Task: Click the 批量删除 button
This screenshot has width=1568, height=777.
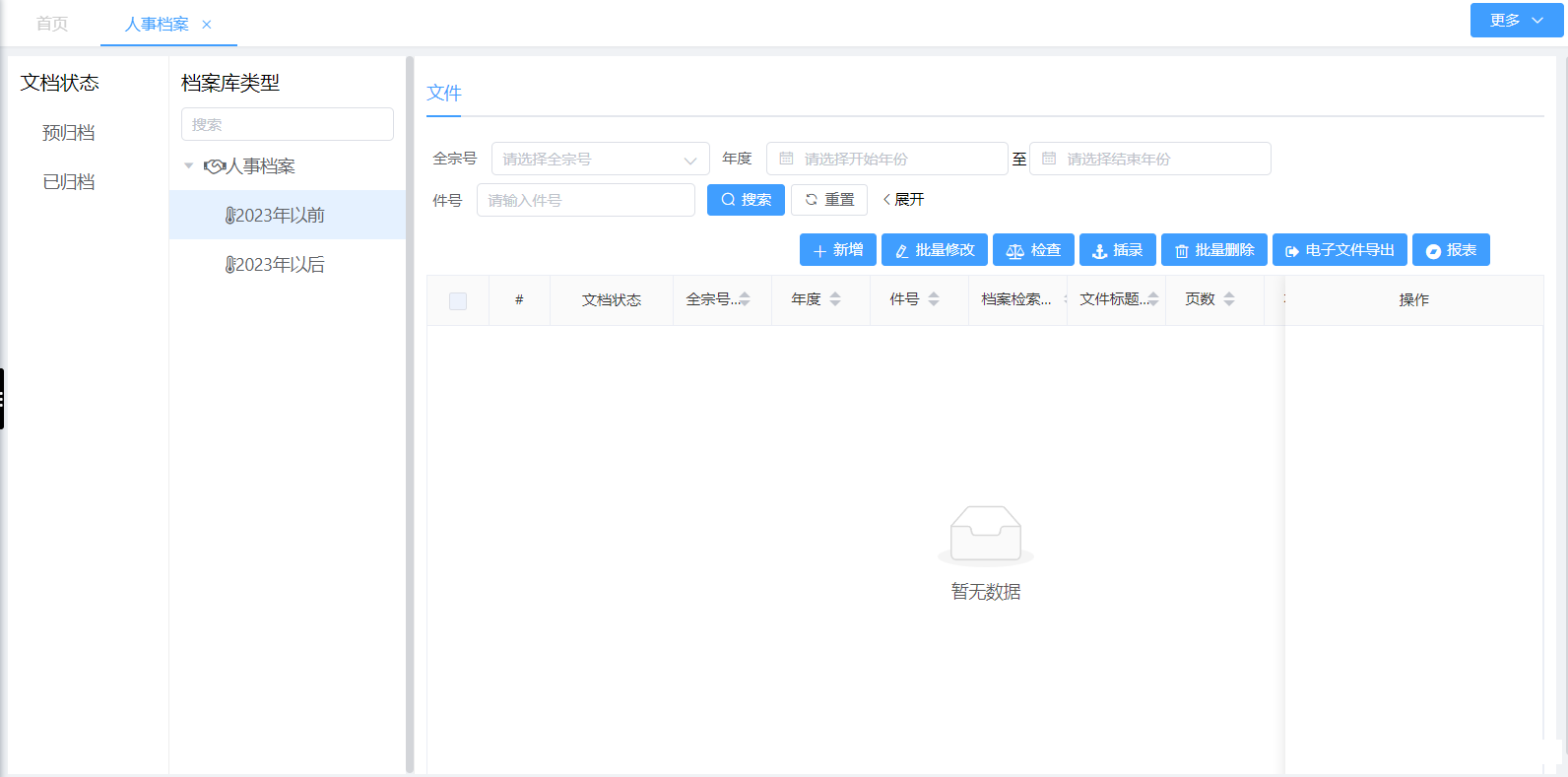Action: coord(1214,250)
